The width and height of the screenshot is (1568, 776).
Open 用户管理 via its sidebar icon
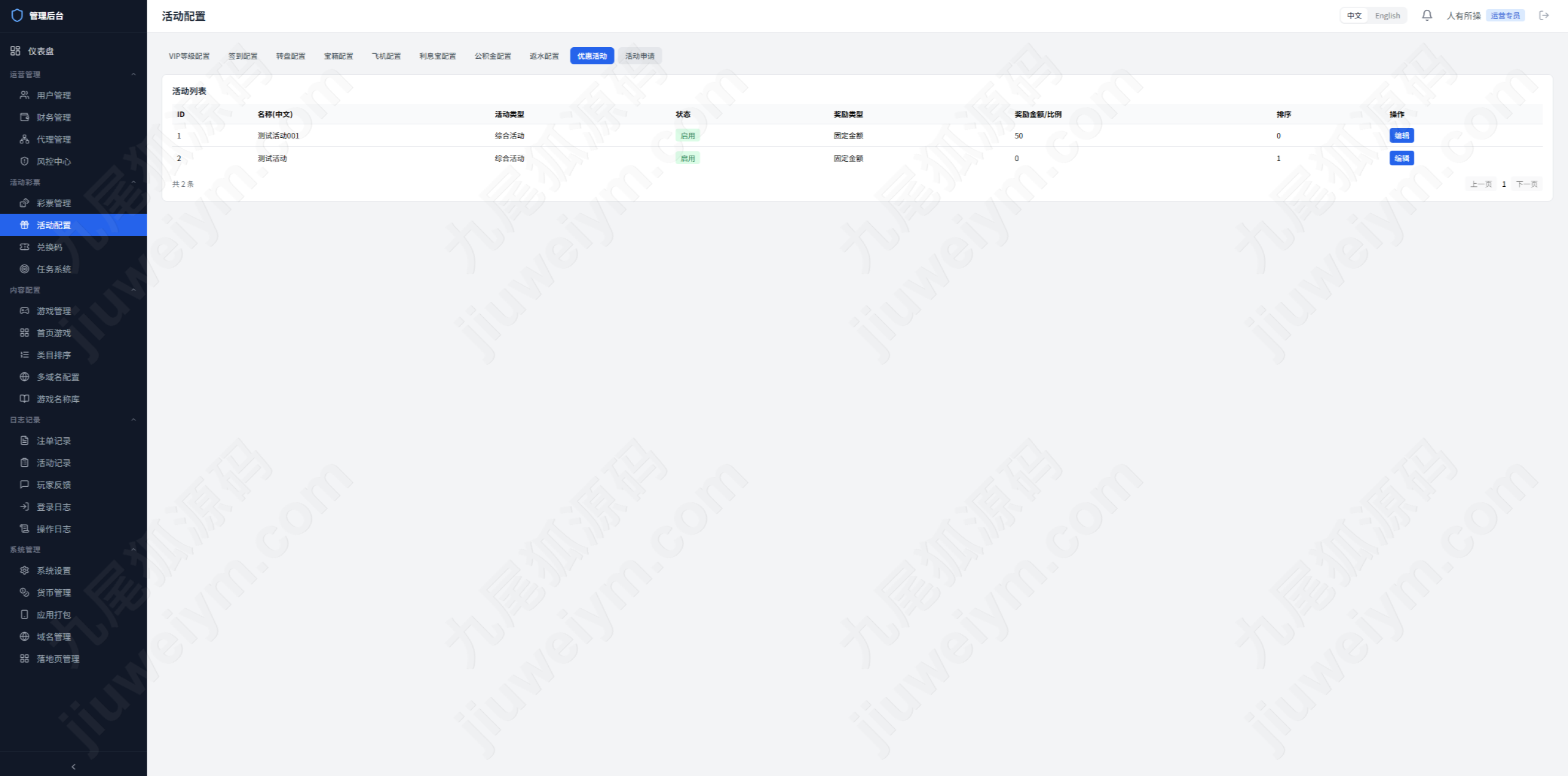[24, 95]
